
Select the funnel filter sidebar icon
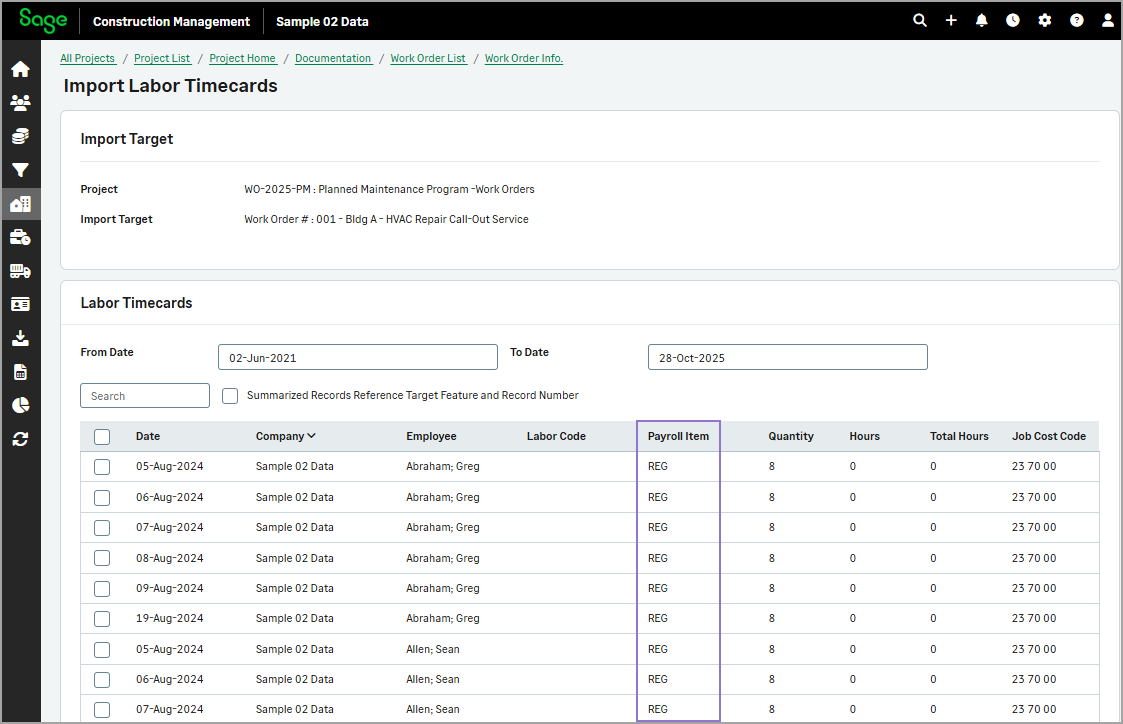pos(20,170)
